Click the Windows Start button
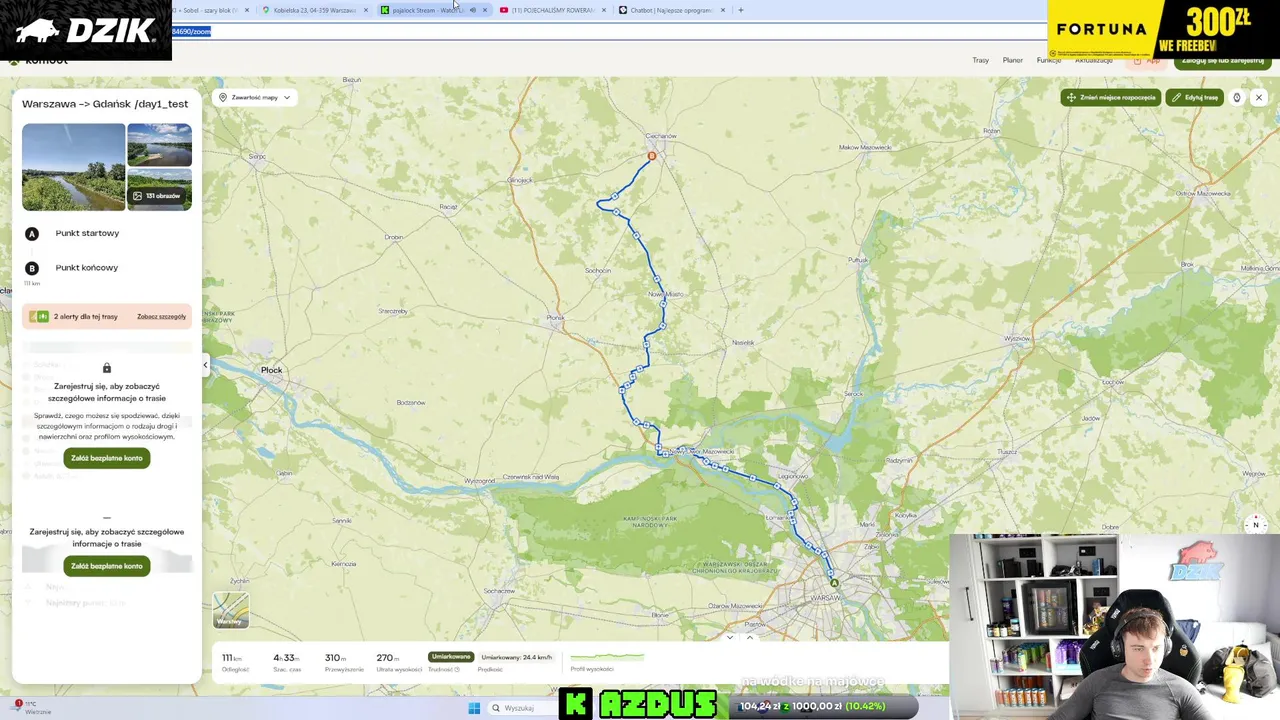 (474, 708)
